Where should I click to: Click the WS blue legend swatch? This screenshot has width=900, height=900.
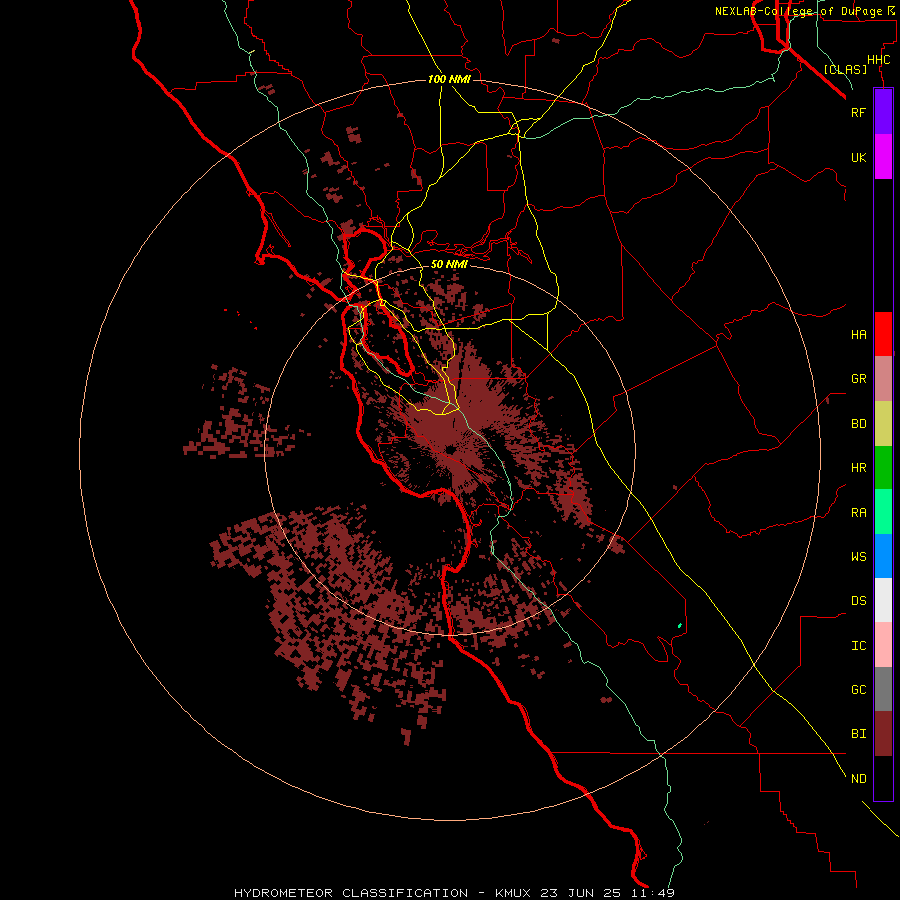pyautogui.click(x=883, y=556)
